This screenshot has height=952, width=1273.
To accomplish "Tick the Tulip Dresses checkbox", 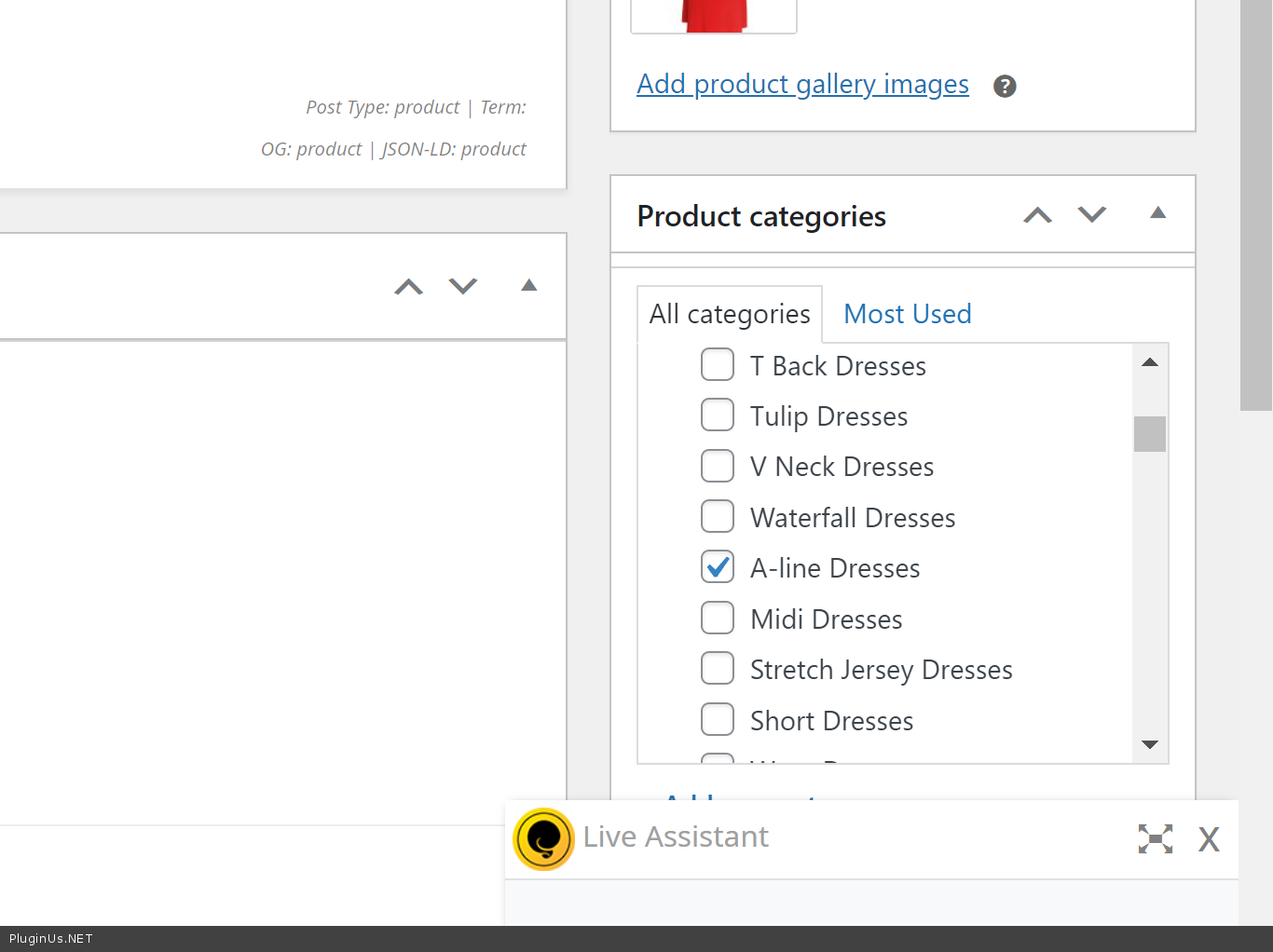I will coord(718,415).
